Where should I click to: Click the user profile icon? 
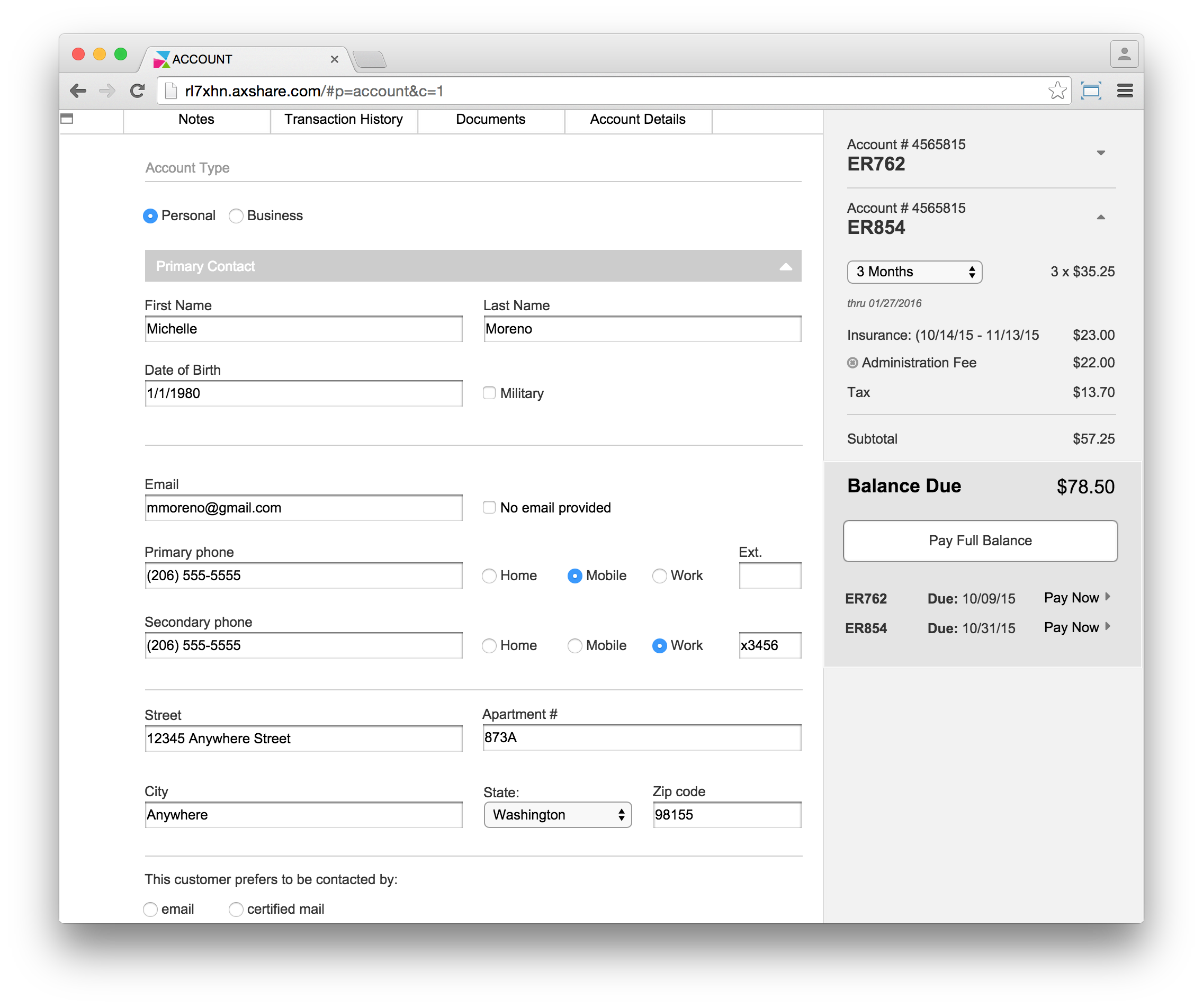(1124, 55)
